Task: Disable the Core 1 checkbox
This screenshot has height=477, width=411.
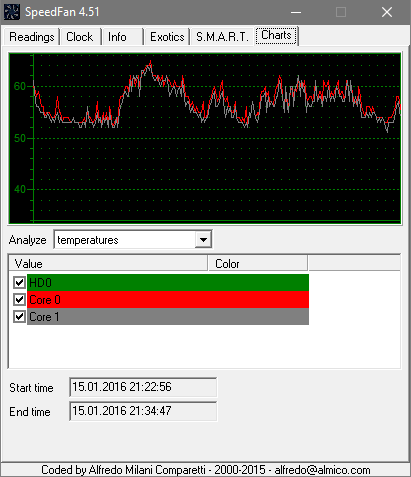Action: pos(19,316)
